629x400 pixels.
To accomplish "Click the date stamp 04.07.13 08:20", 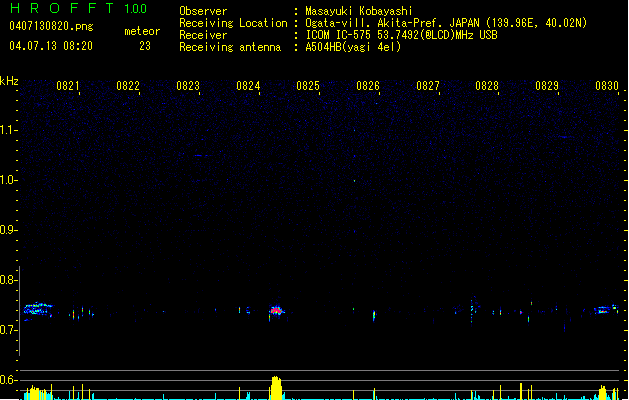I will tap(51, 46).
